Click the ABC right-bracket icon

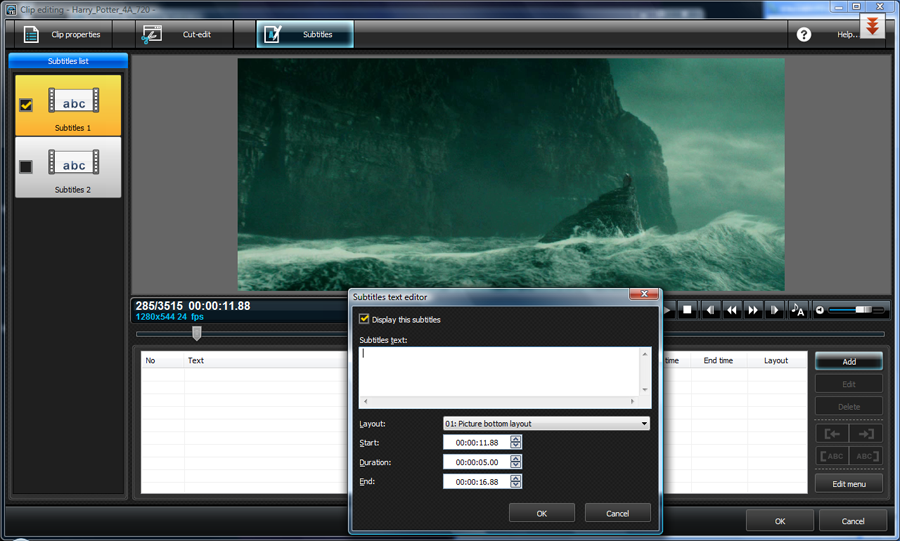[866, 456]
